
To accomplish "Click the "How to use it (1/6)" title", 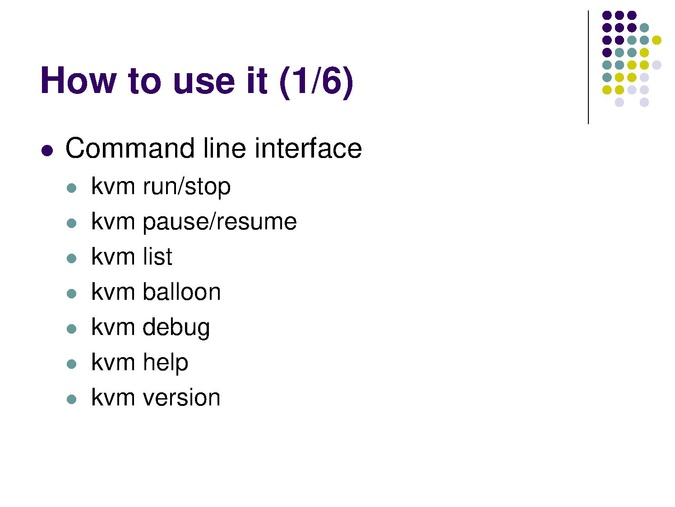I will (x=196, y=81).
